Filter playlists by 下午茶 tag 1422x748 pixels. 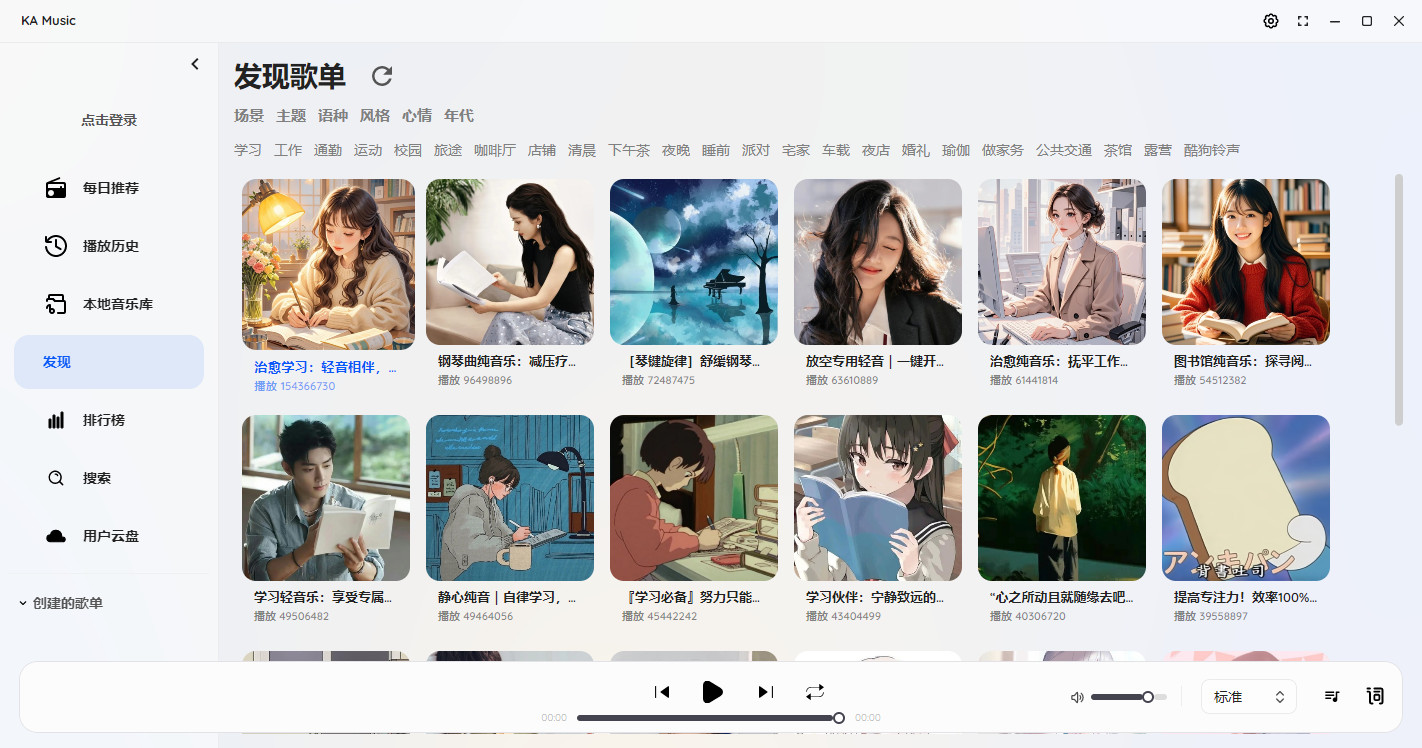click(629, 151)
